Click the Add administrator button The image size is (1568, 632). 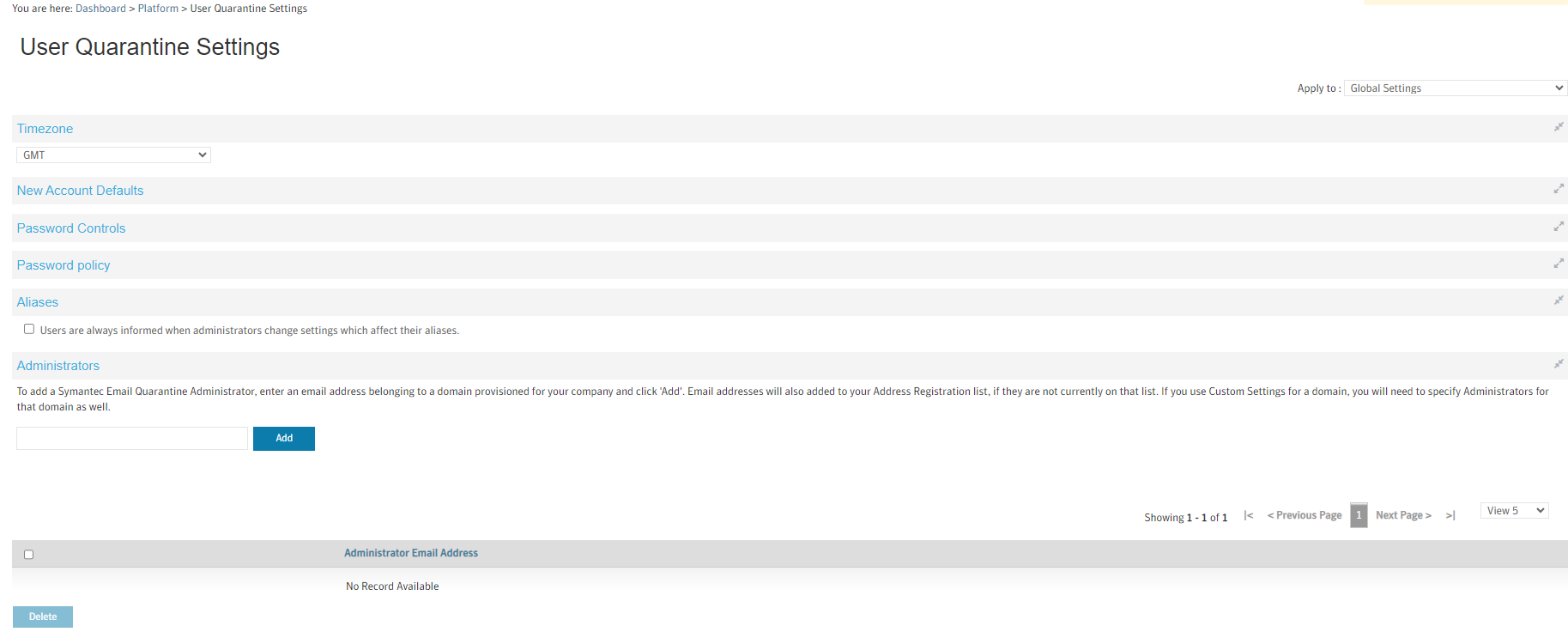point(284,439)
